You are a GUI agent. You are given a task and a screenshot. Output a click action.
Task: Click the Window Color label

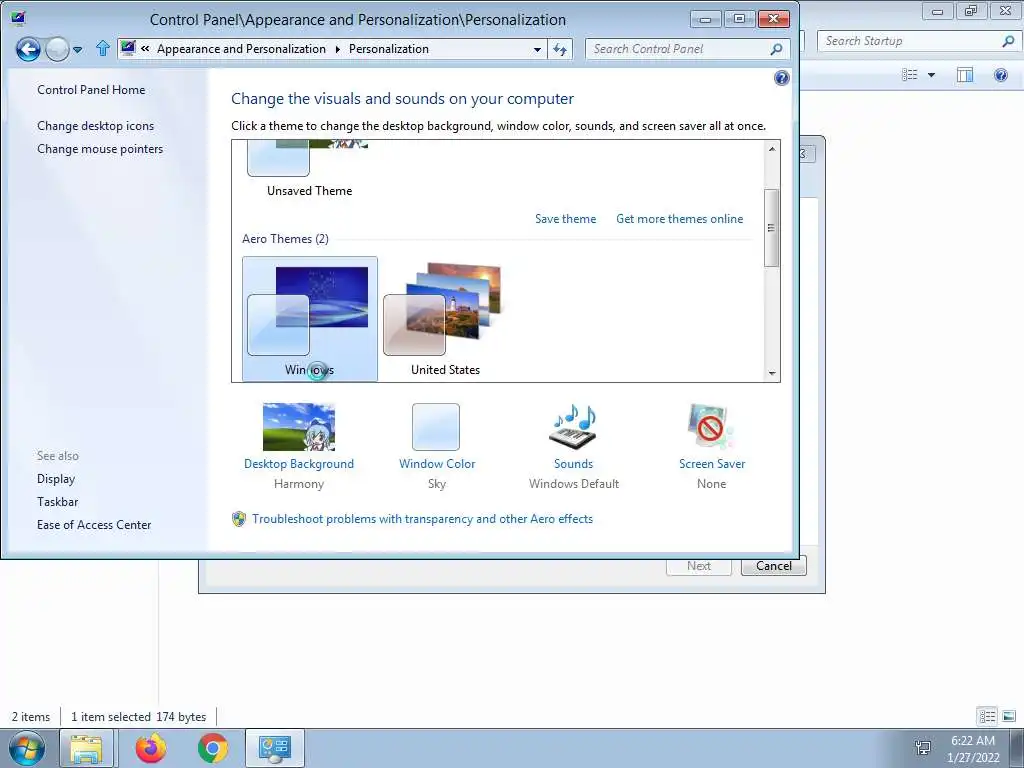[x=437, y=464]
